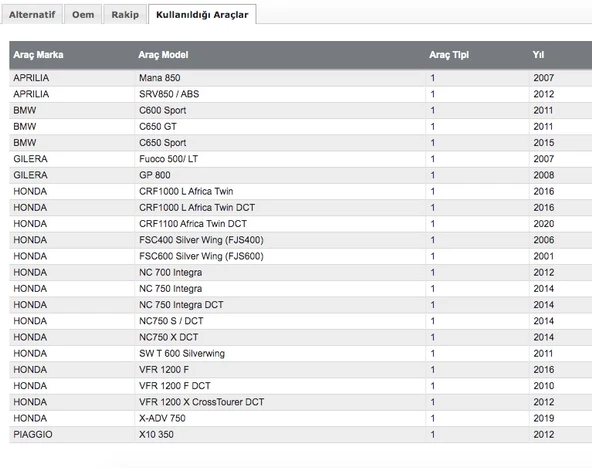Select the Rakip tab
Image resolution: width=592 pixels, height=468 pixels.
click(125, 14)
